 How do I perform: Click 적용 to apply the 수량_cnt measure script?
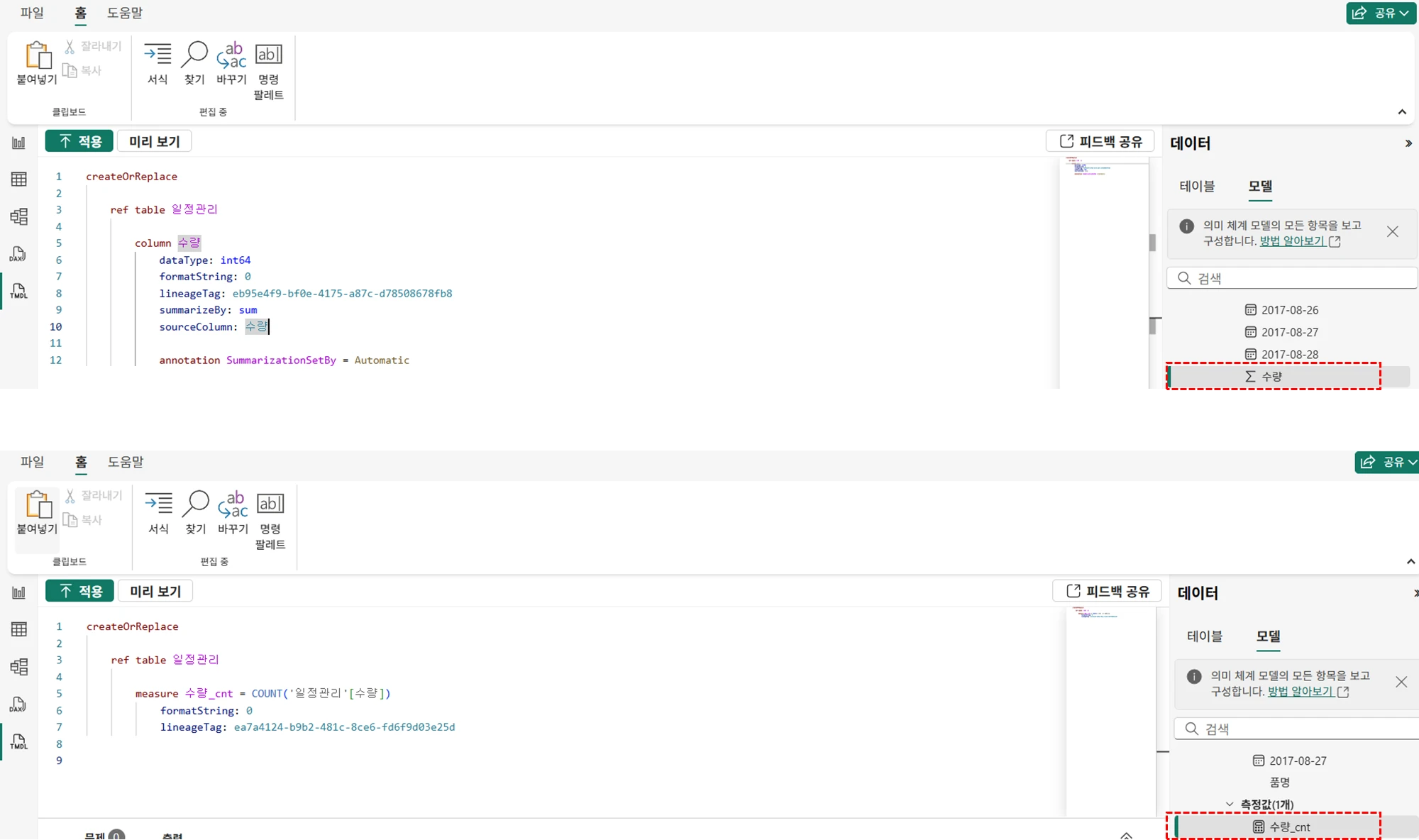tap(79, 591)
